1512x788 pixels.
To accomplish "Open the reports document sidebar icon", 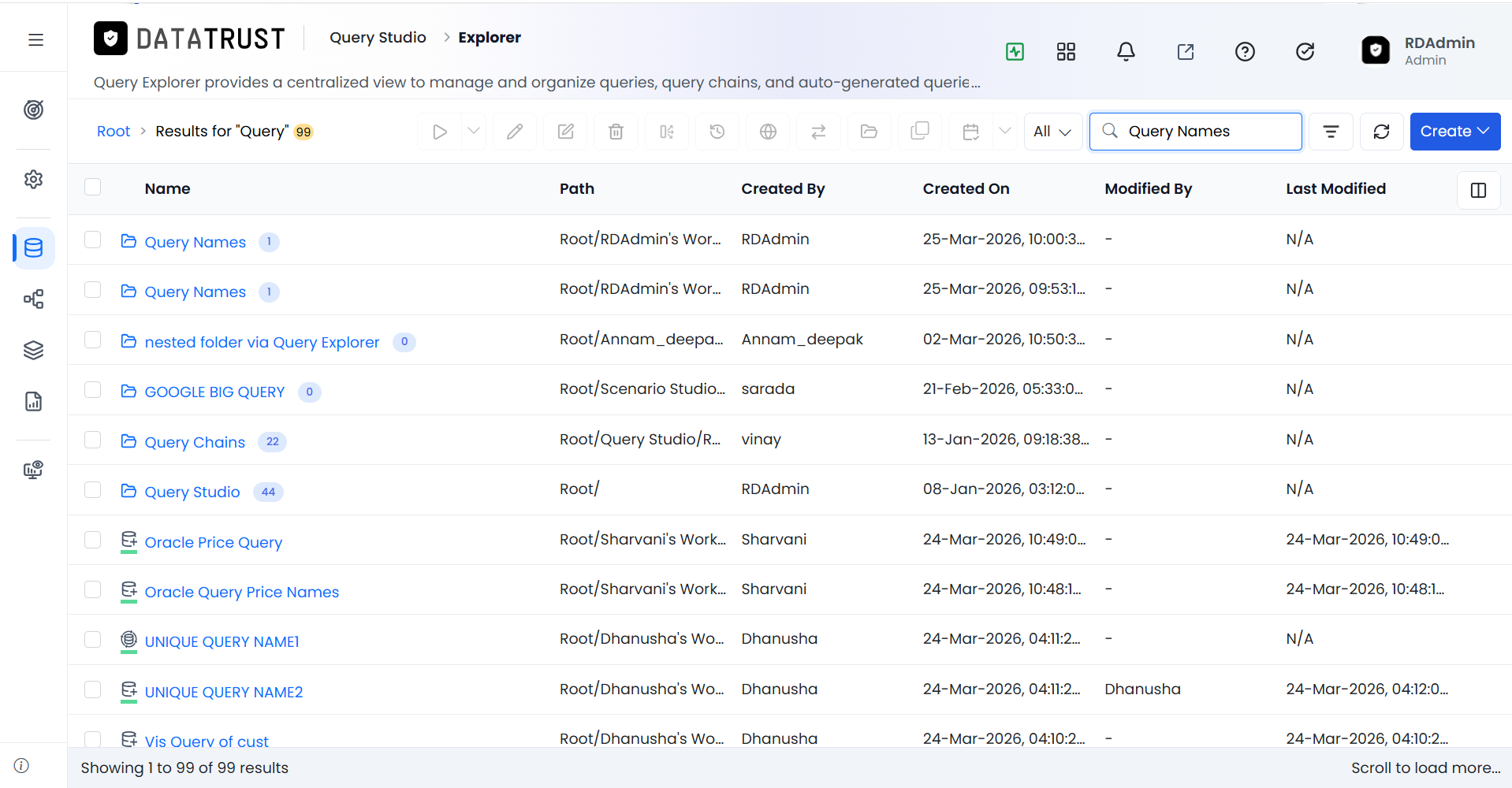I will click(x=33, y=401).
